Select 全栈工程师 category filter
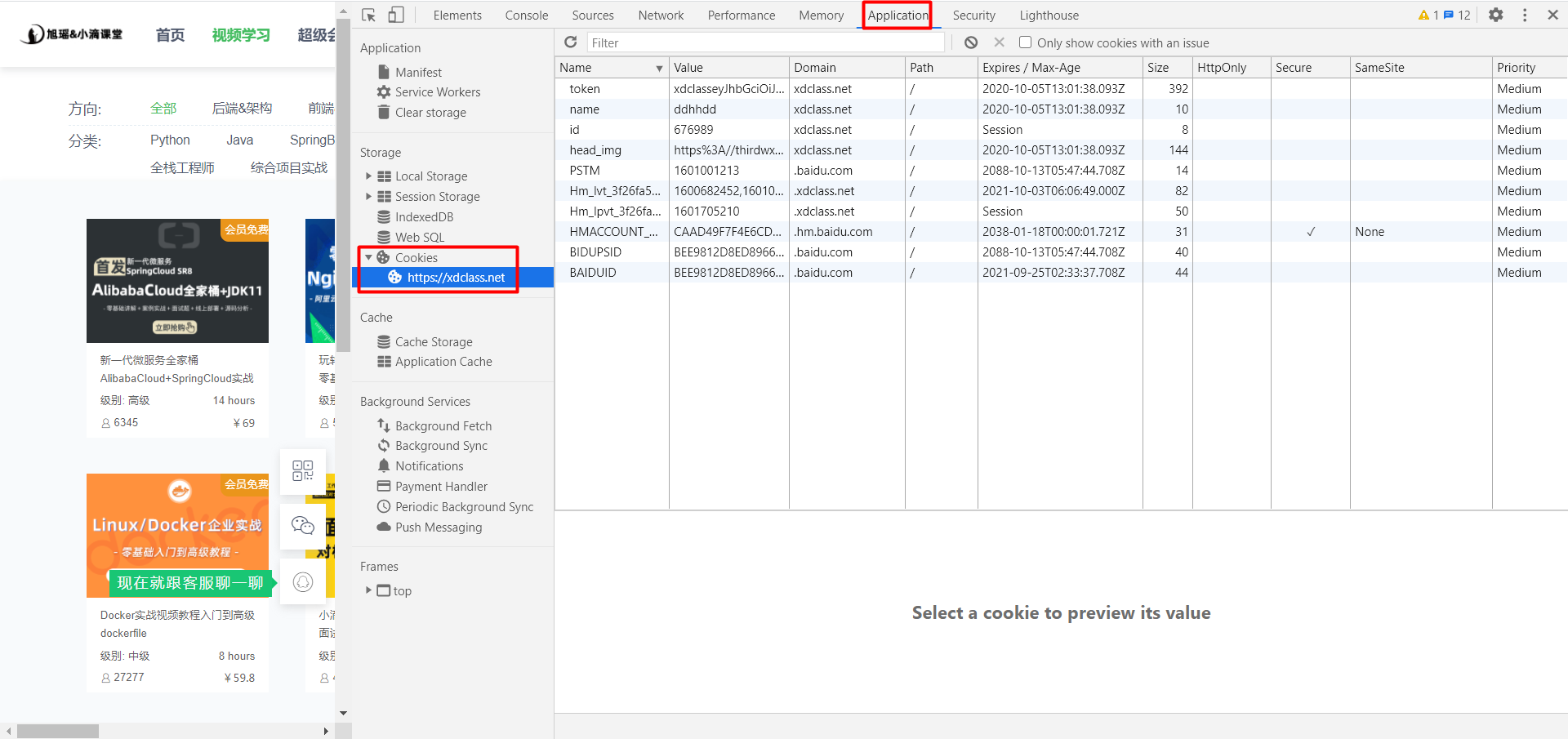 [182, 167]
